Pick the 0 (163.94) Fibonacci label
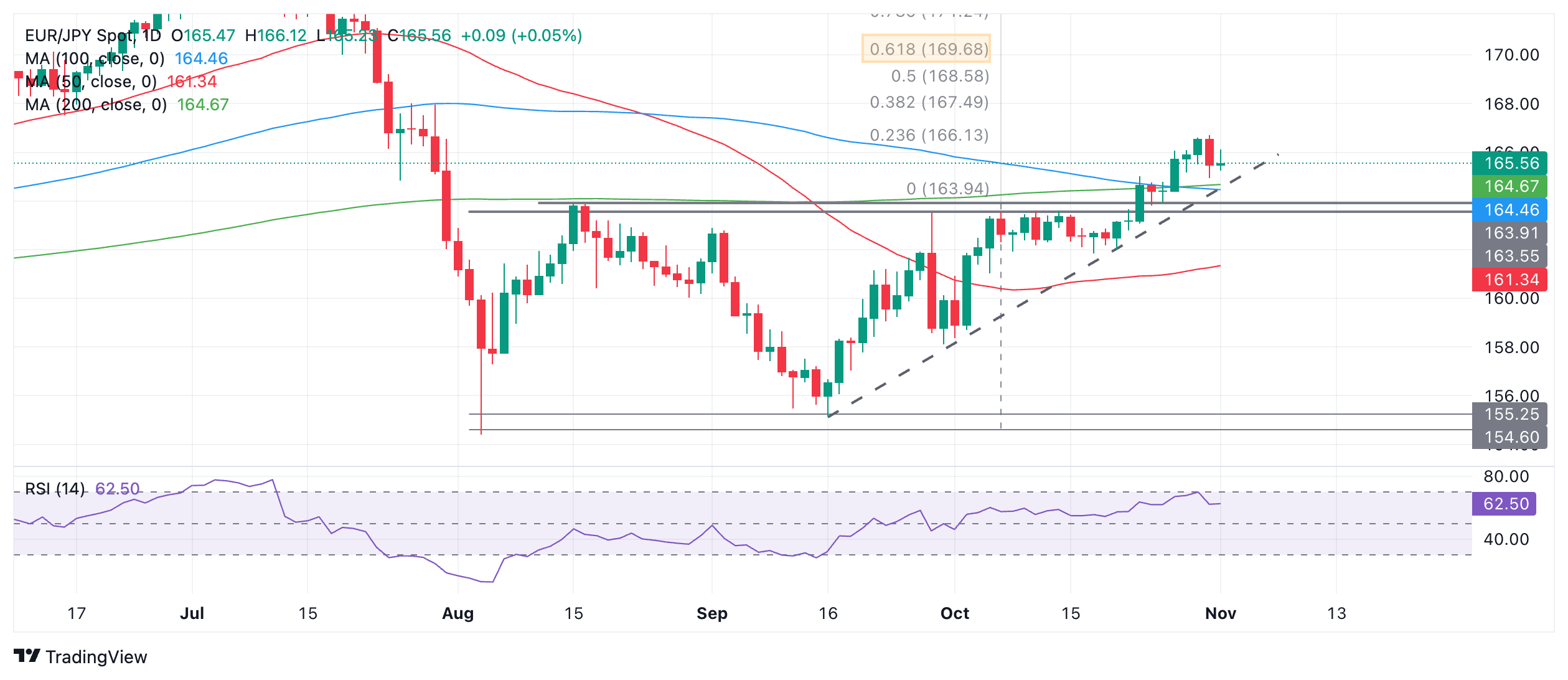 [x=947, y=188]
